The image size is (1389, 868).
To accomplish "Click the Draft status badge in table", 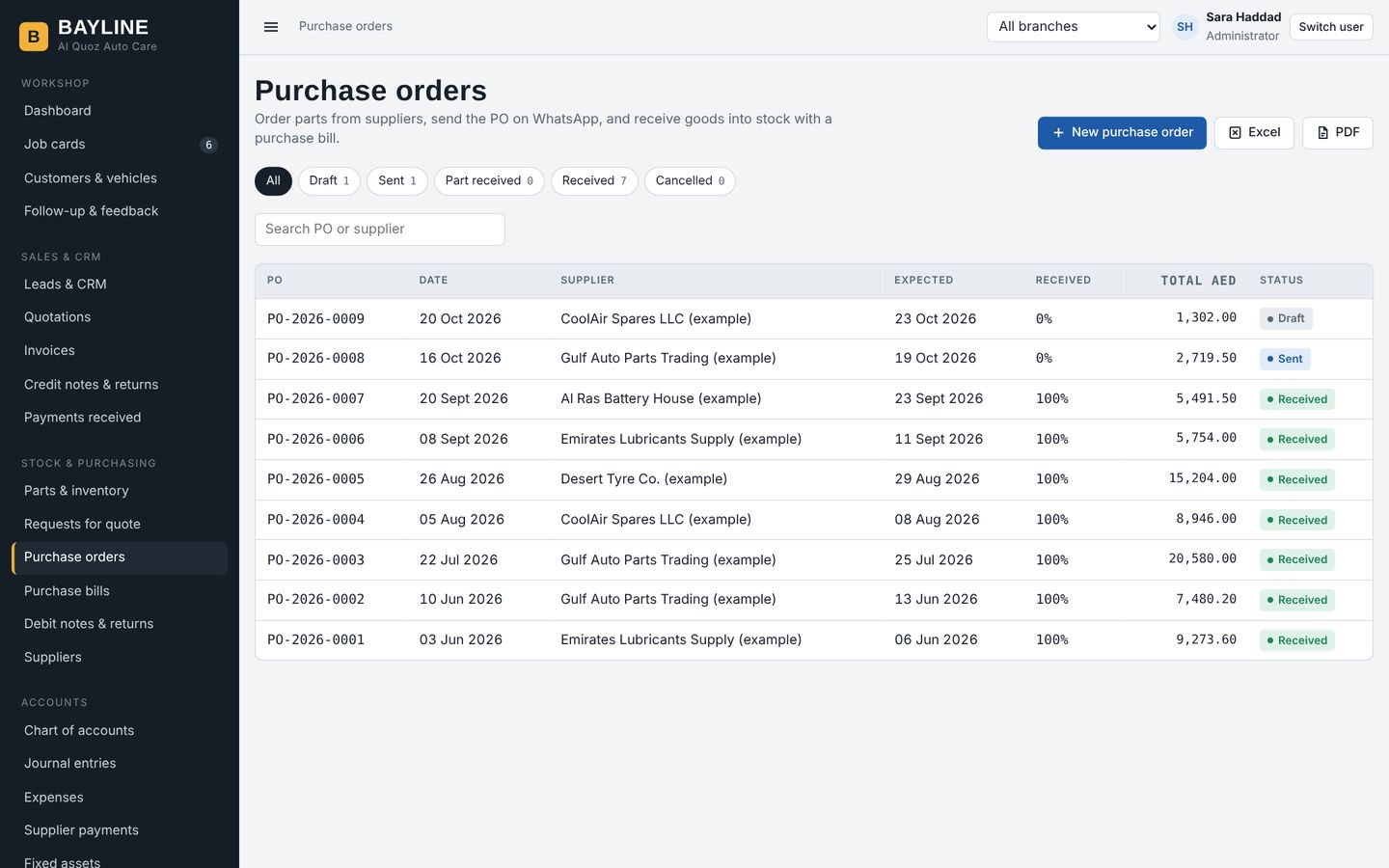I will click(x=1286, y=319).
